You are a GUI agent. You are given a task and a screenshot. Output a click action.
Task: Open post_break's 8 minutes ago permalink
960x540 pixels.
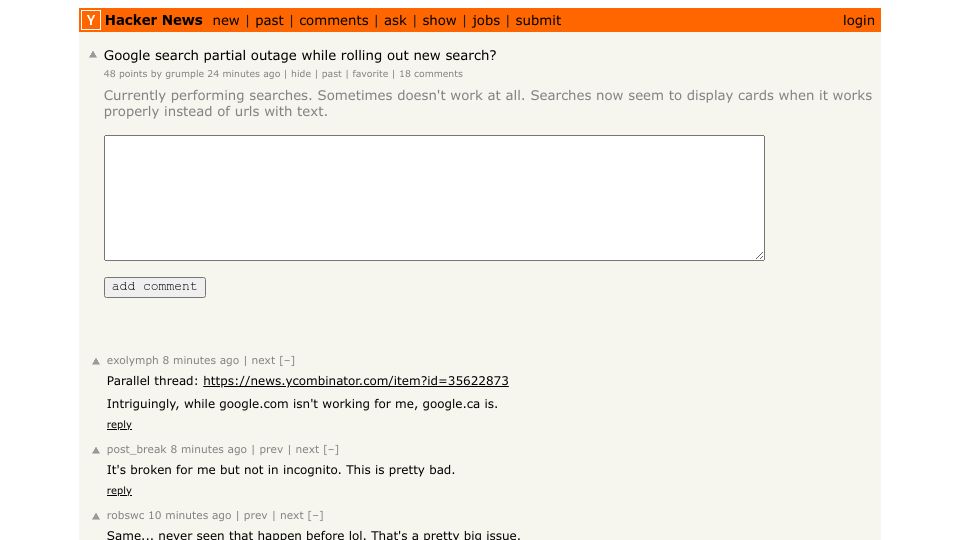209,449
